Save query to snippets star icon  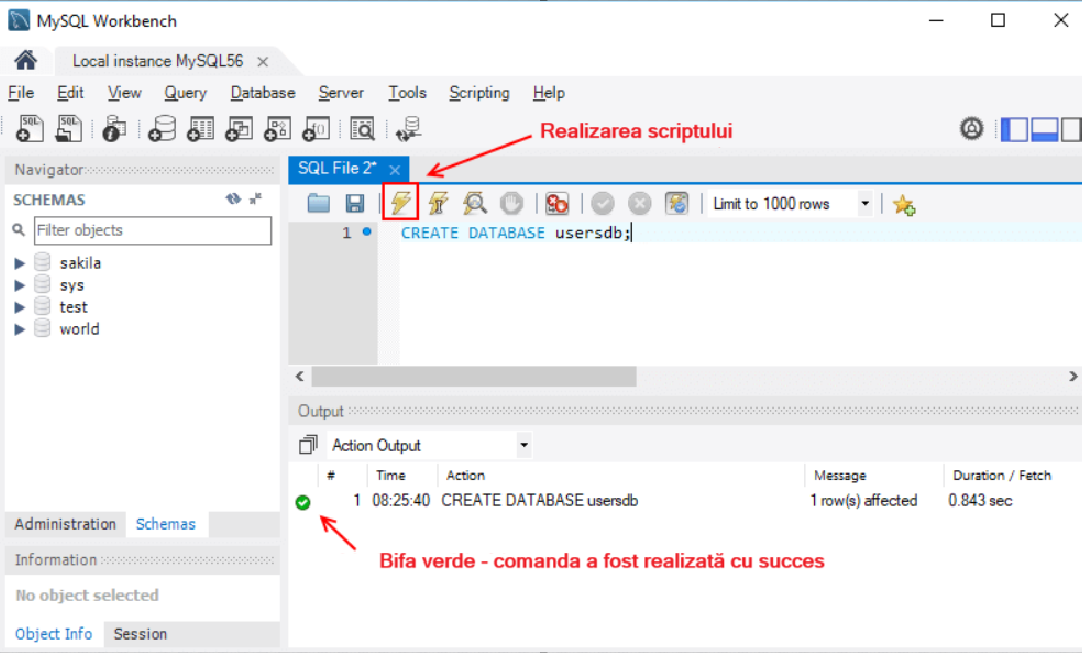click(903, 204)
